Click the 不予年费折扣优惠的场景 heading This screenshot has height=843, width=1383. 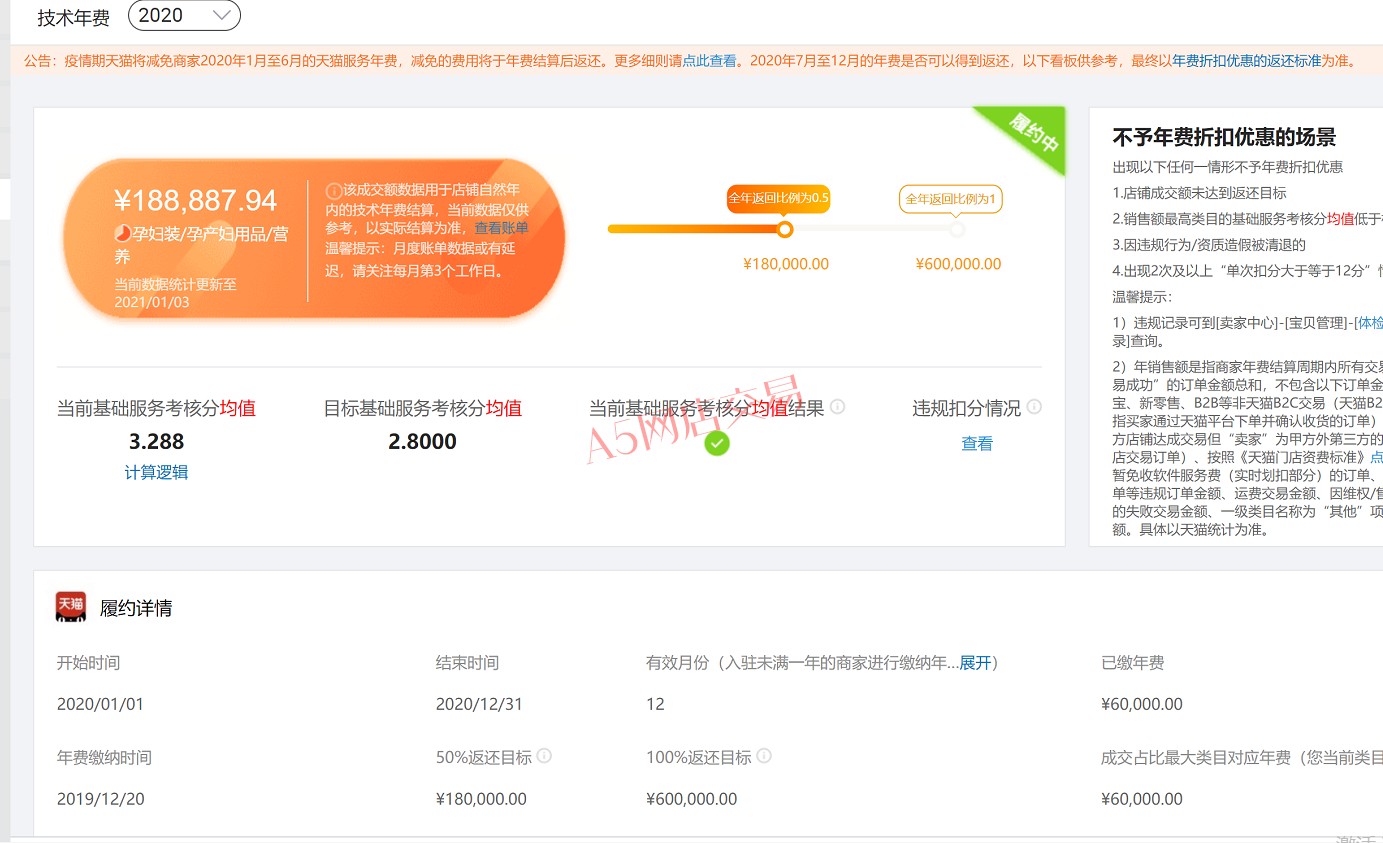1224,137
